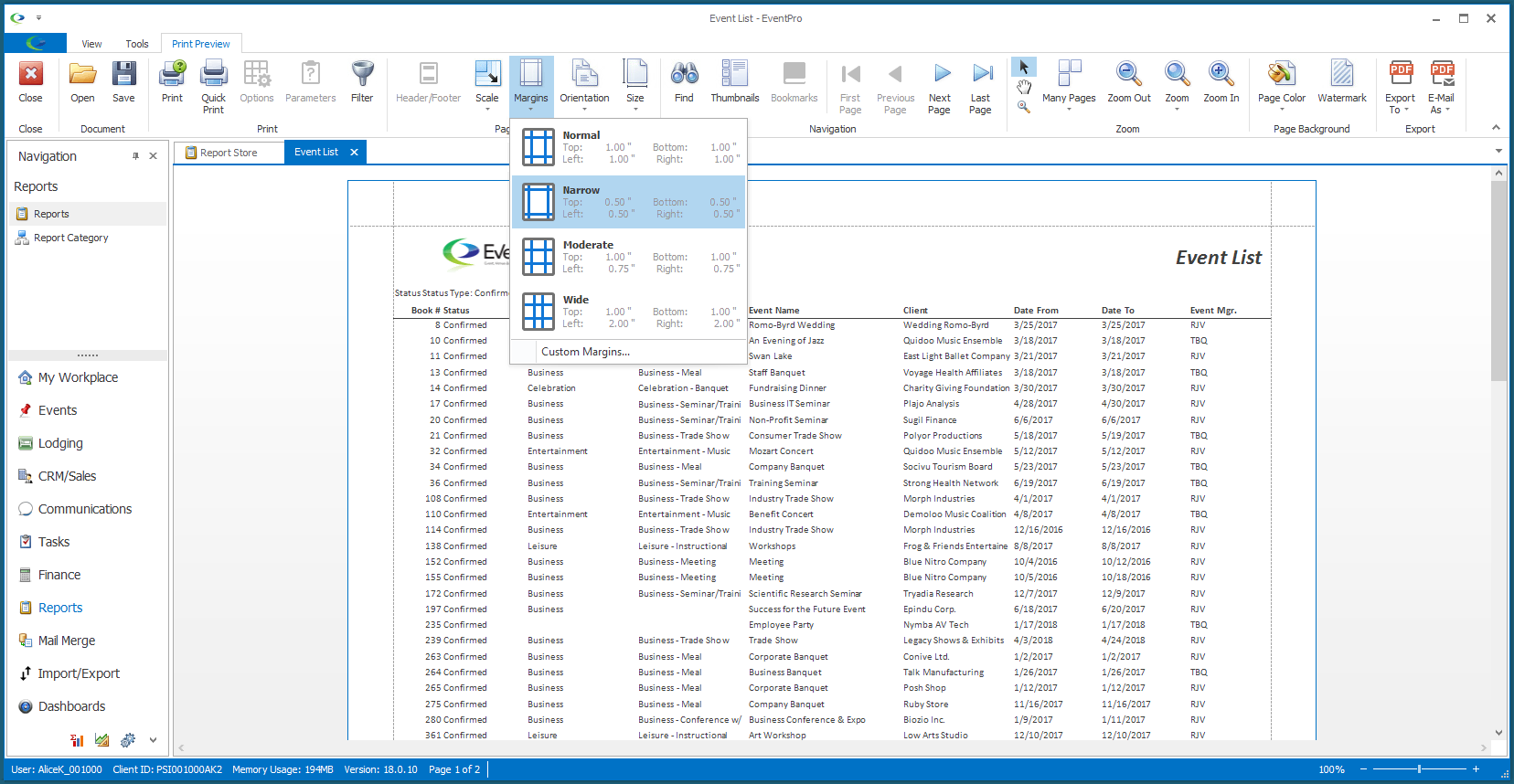Open the Scale dropdown

point(487,87)
